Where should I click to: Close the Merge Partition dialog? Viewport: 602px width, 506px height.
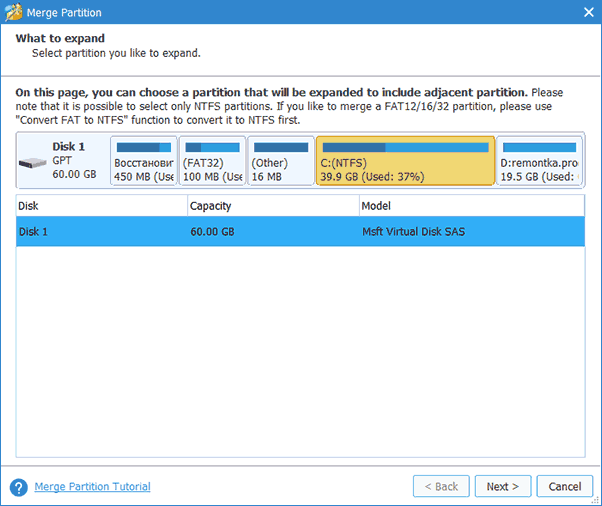click(589, 12)
